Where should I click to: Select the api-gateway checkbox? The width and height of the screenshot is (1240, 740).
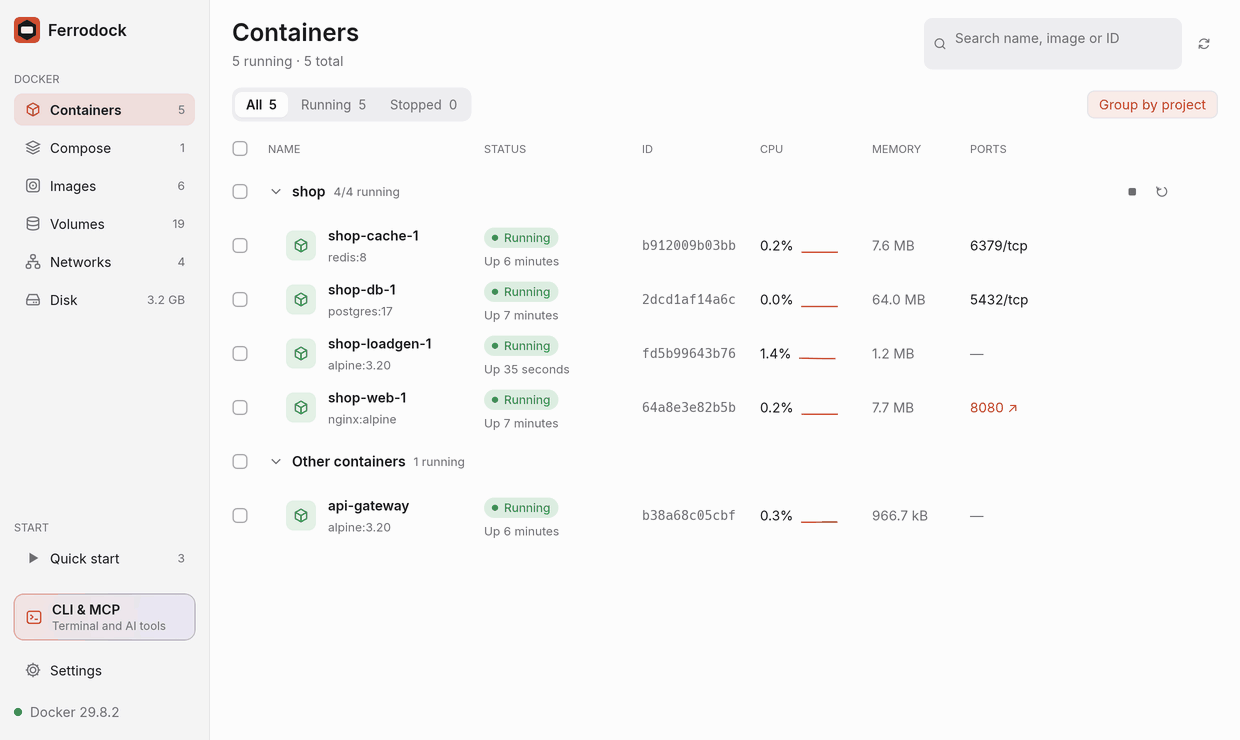[x=240, y=515]
